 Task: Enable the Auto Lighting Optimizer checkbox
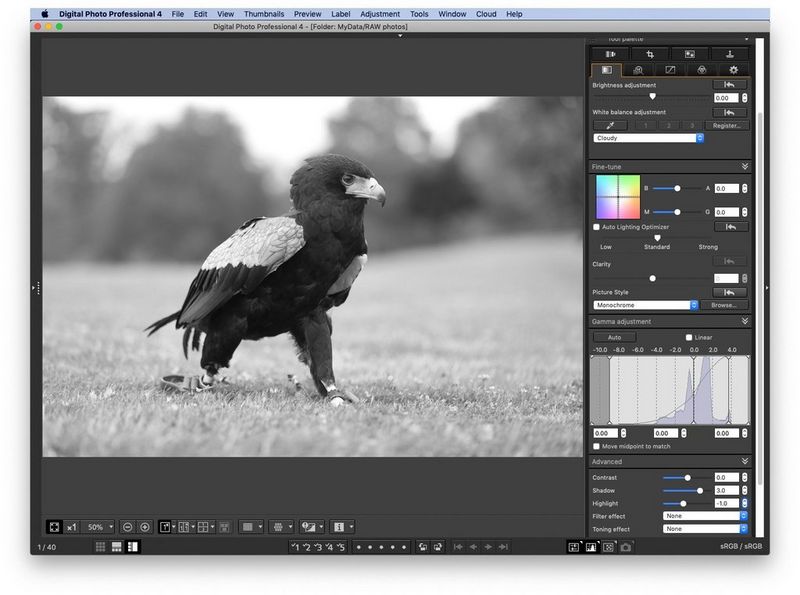pos(596,227)
